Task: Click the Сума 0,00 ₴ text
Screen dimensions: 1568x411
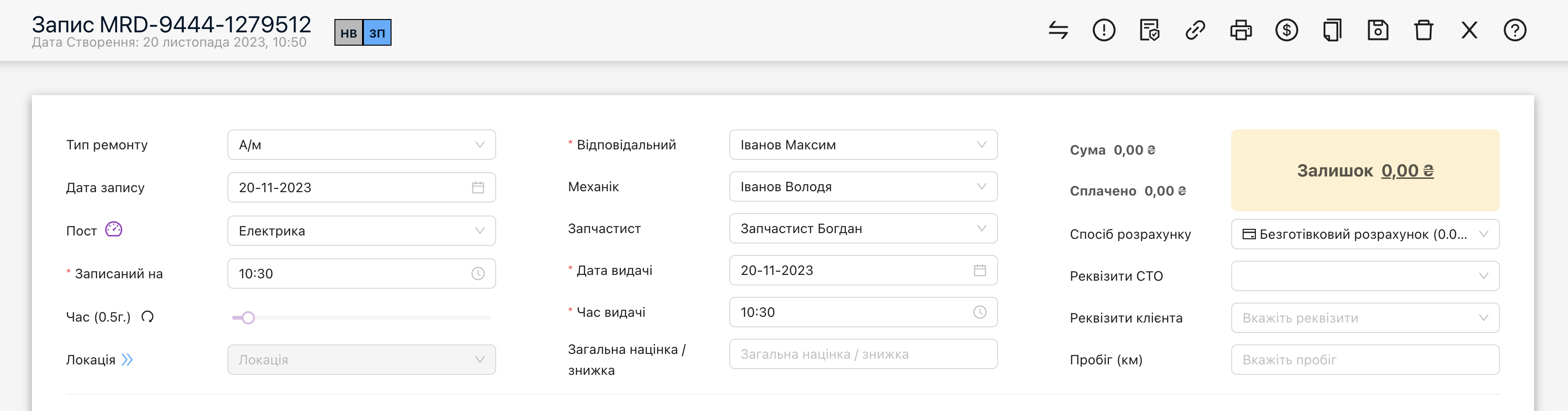Action: click(x=1112, y=150)
